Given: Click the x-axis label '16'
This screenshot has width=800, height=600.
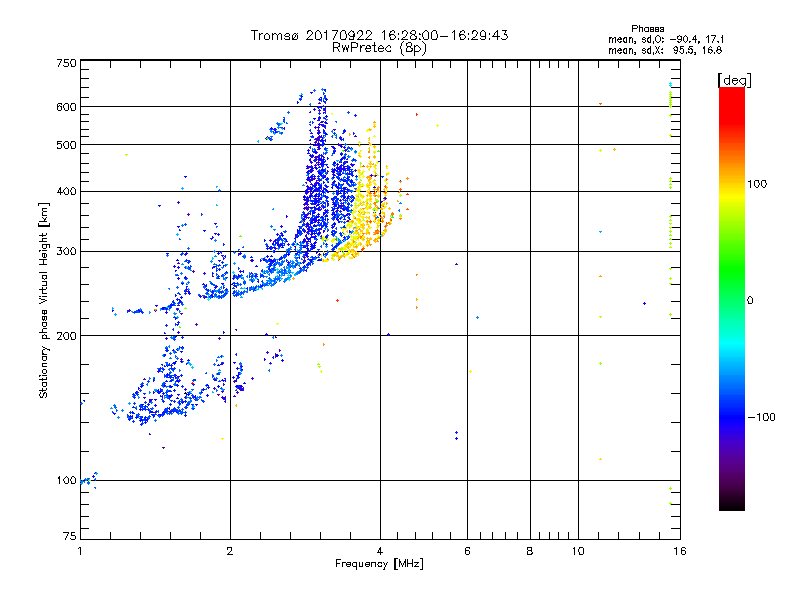Looking at the screenshot, I should [x=680, y=551].
